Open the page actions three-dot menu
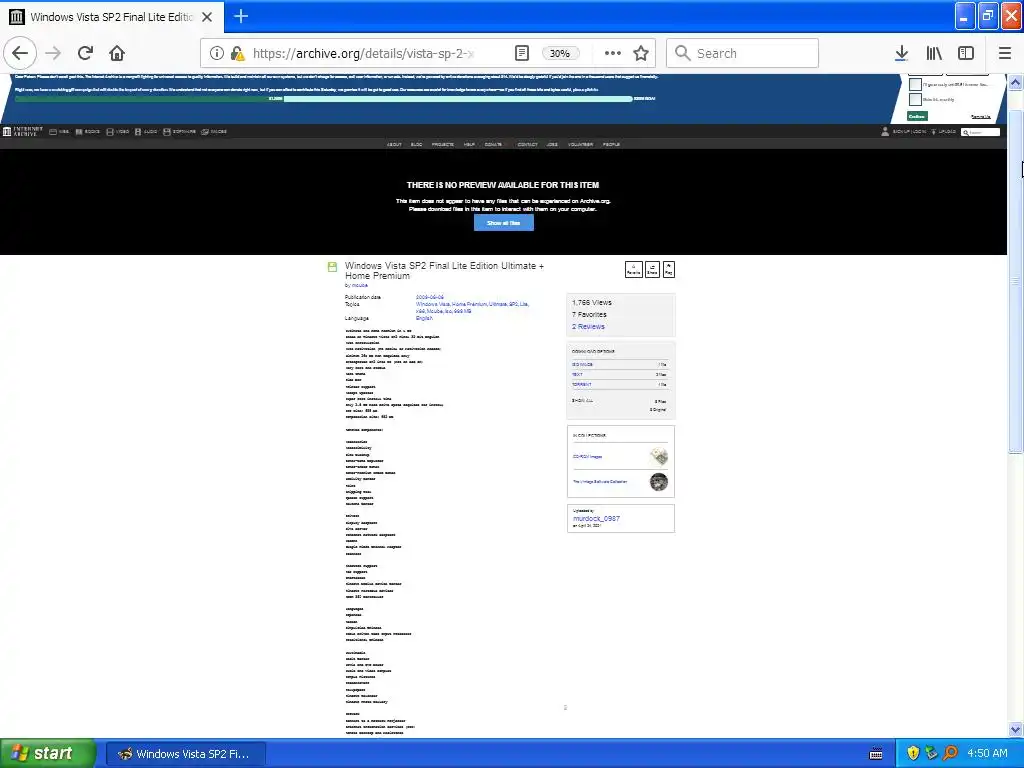1024x768 pixels. (613, 54)
